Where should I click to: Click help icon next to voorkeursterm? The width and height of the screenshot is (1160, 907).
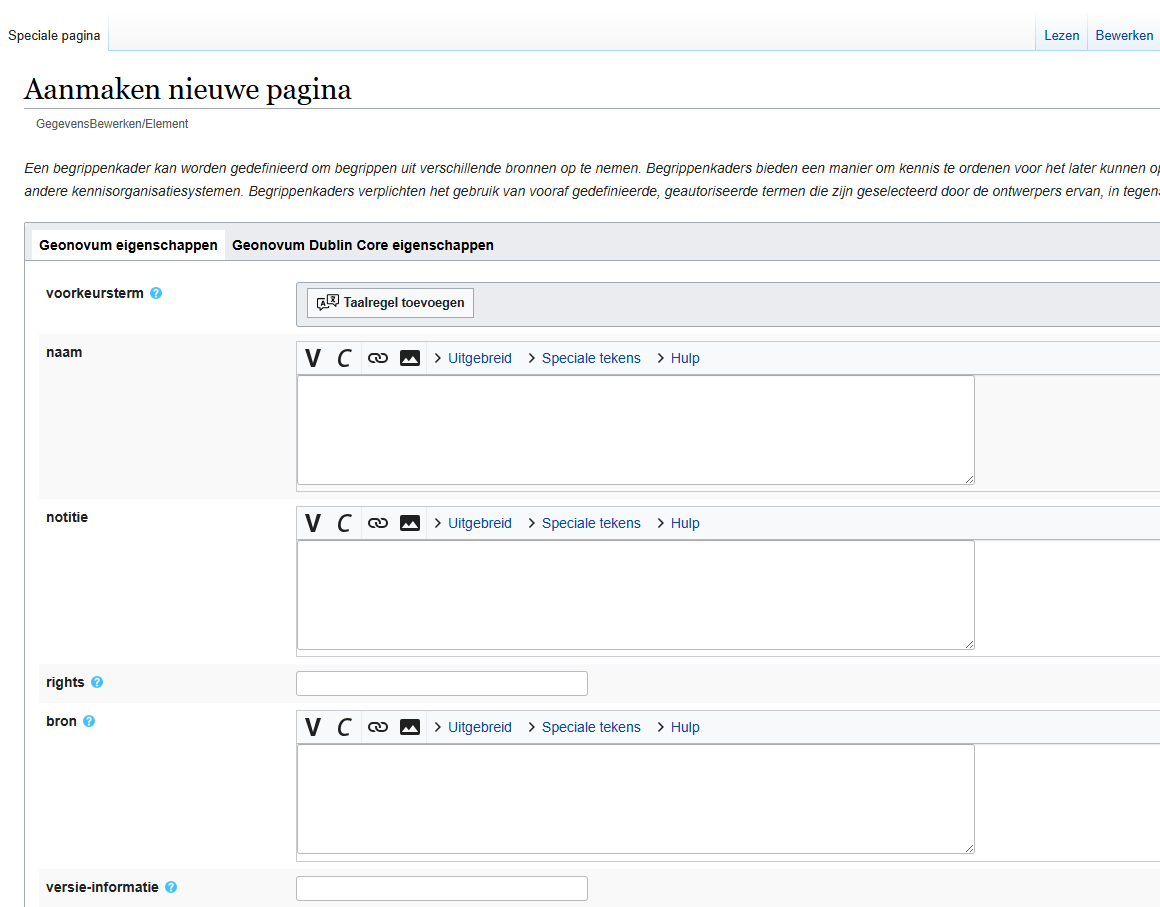[156, 294]
